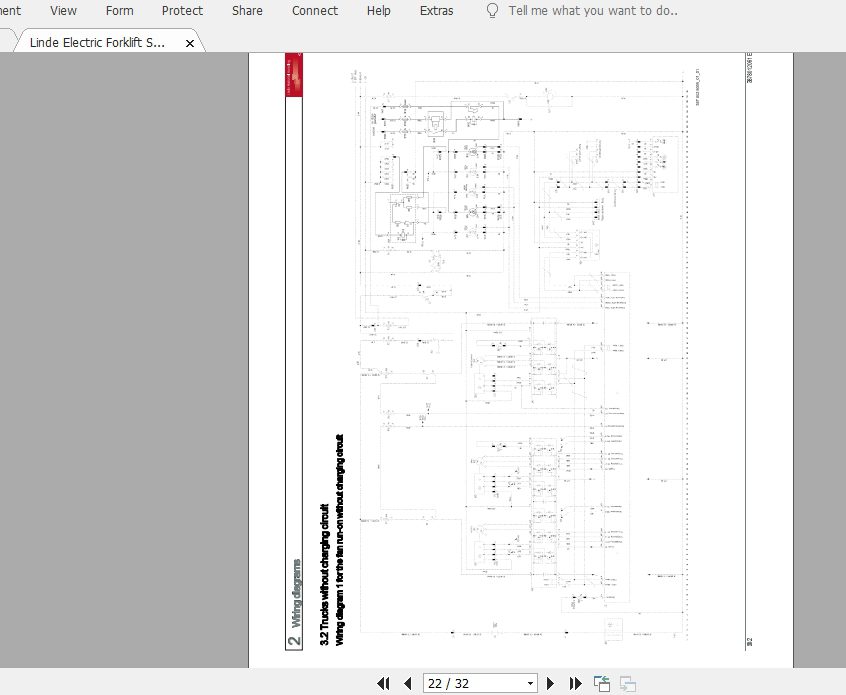Open the Help menu
This screenshot has height=695, width=846.
coord(378,11)
